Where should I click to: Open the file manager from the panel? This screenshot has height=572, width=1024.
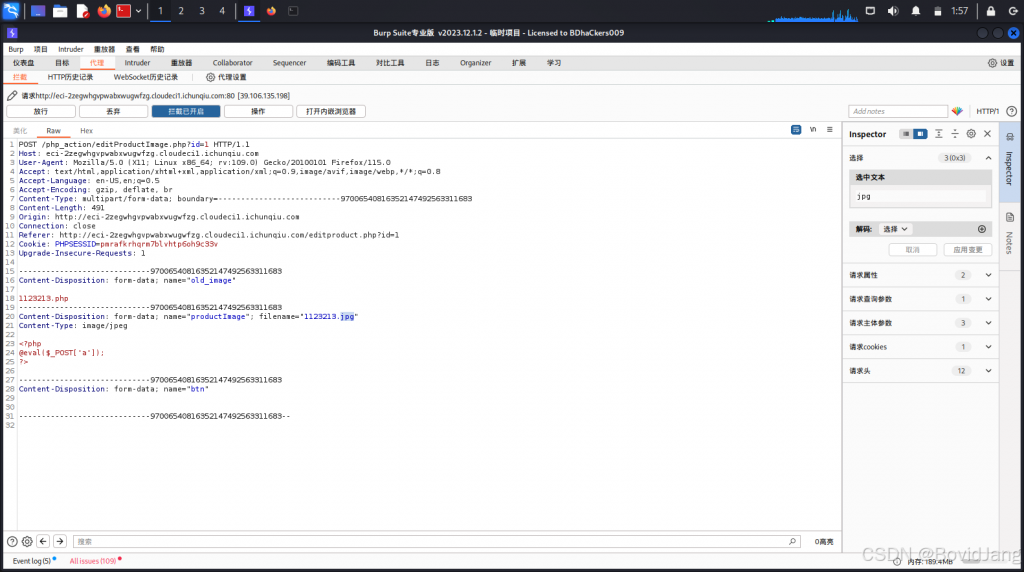pyautogui.click(x=60, y=11)
